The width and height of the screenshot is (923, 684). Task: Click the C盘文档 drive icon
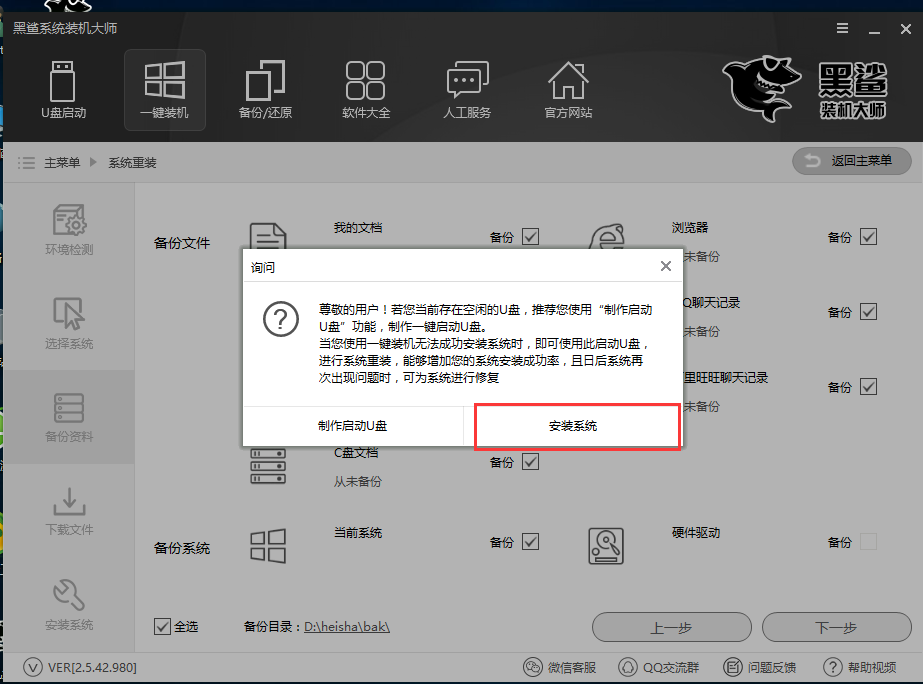[x=268, y=466]
